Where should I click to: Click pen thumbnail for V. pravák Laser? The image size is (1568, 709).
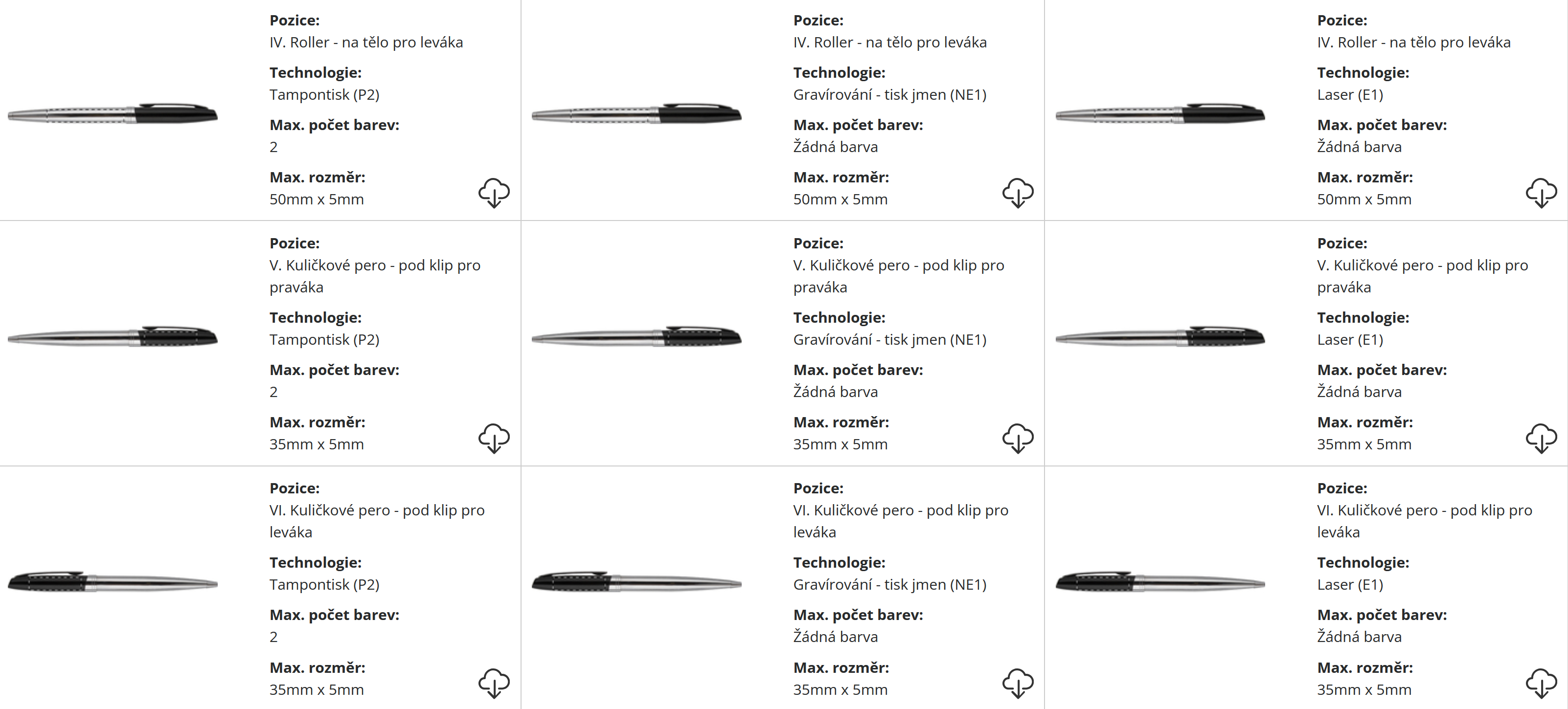pyautogui.click(x=1159, y=336)
